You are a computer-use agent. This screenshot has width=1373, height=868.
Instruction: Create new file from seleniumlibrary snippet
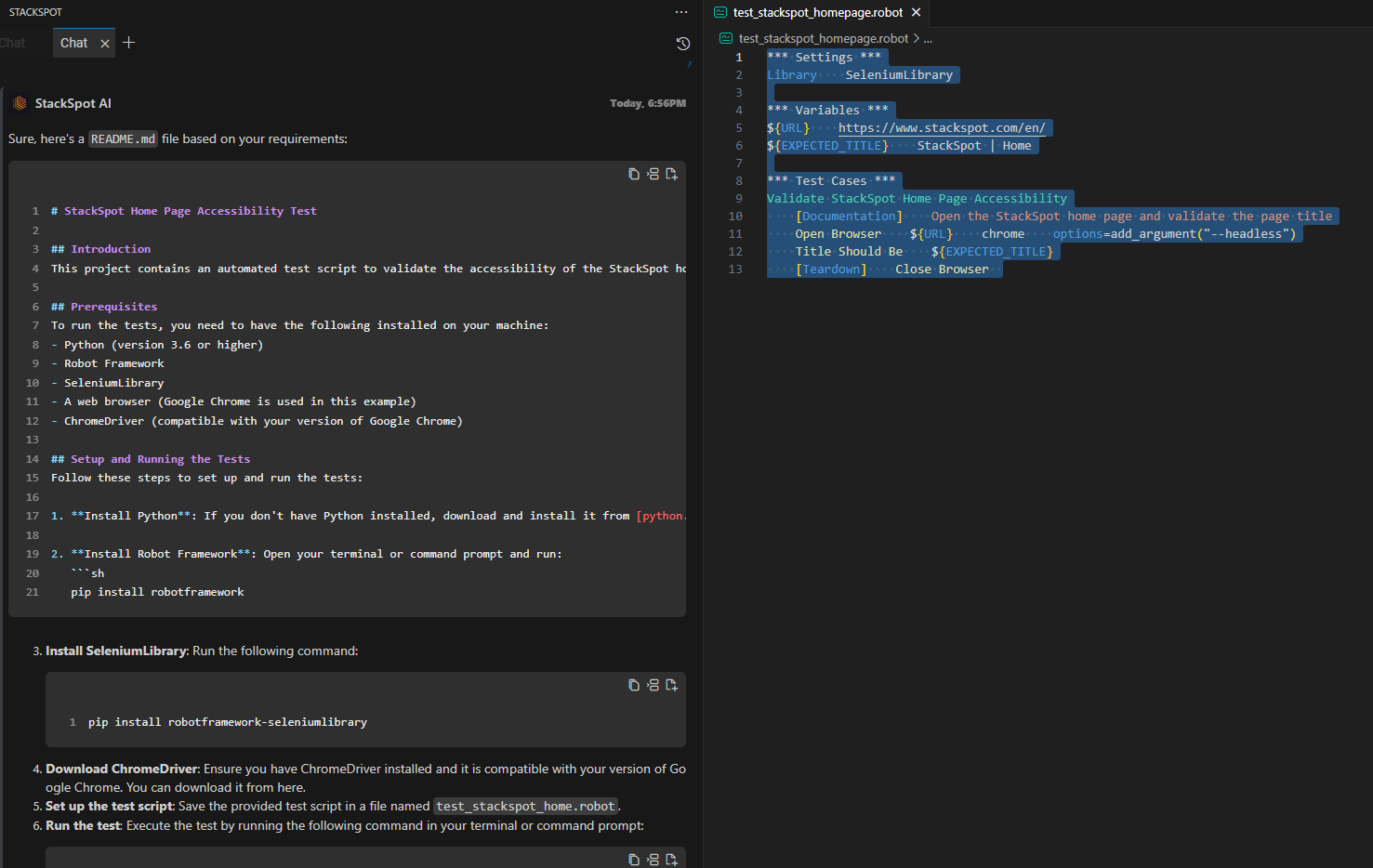[671, 685]
